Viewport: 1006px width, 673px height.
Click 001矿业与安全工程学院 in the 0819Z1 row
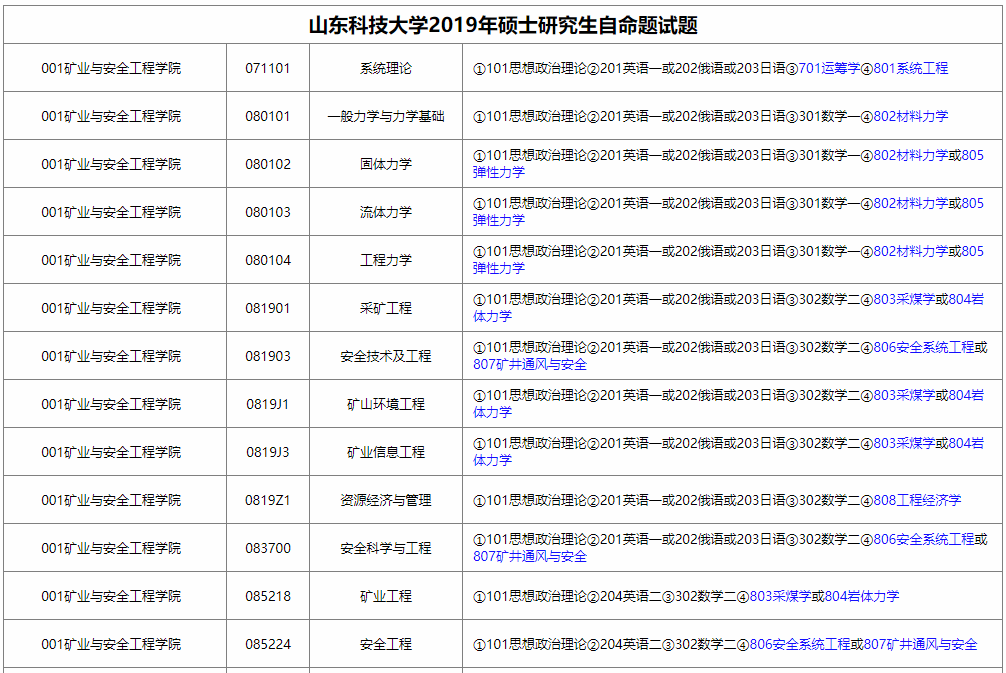(111, 500)
